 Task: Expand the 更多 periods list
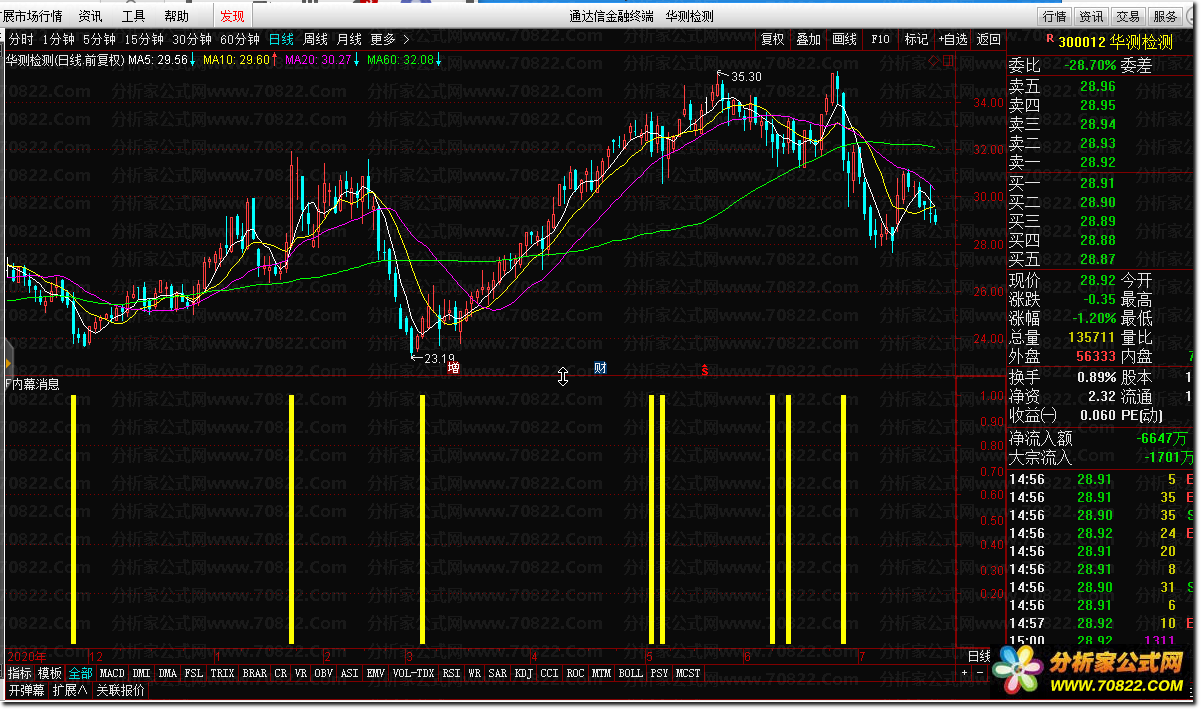[389, 39]
